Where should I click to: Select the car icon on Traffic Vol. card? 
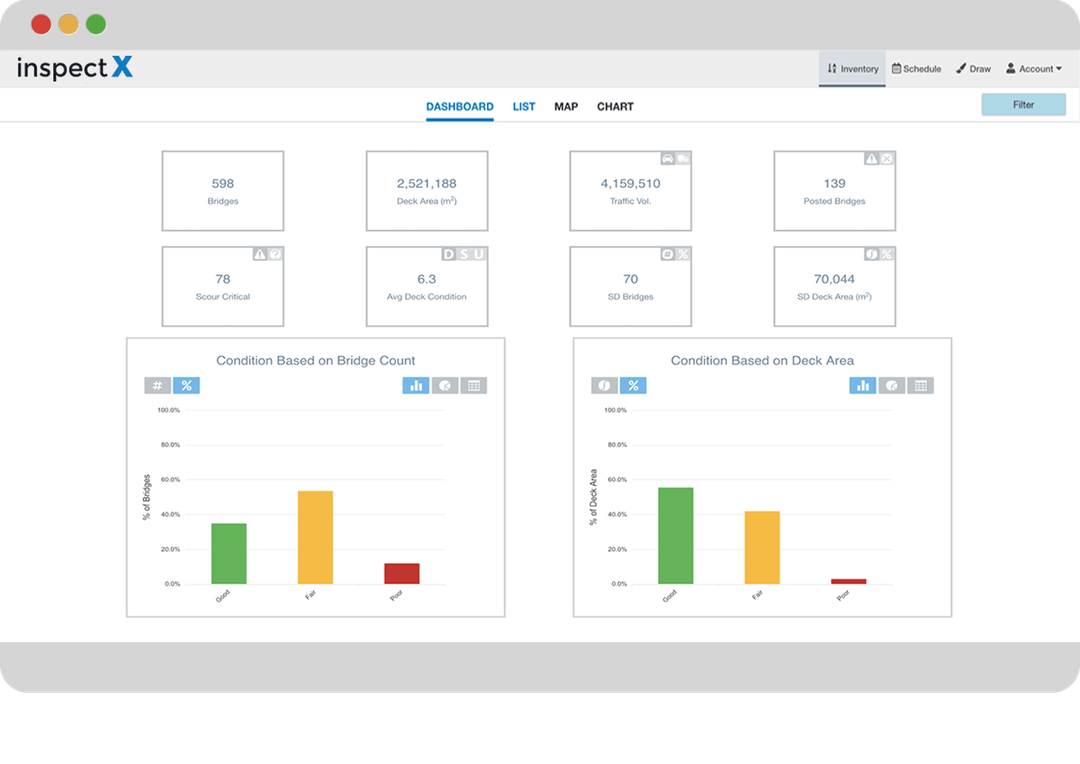pyautogui.click(x=667, y=158)
